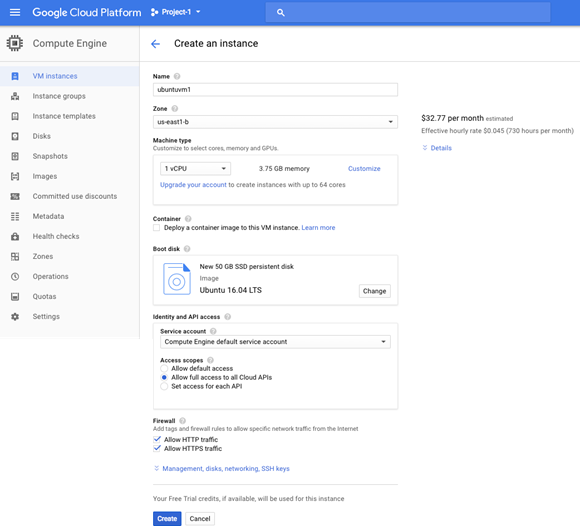Click help icon beside Identity and API access

pyautogui.click(x=227, y=317)
